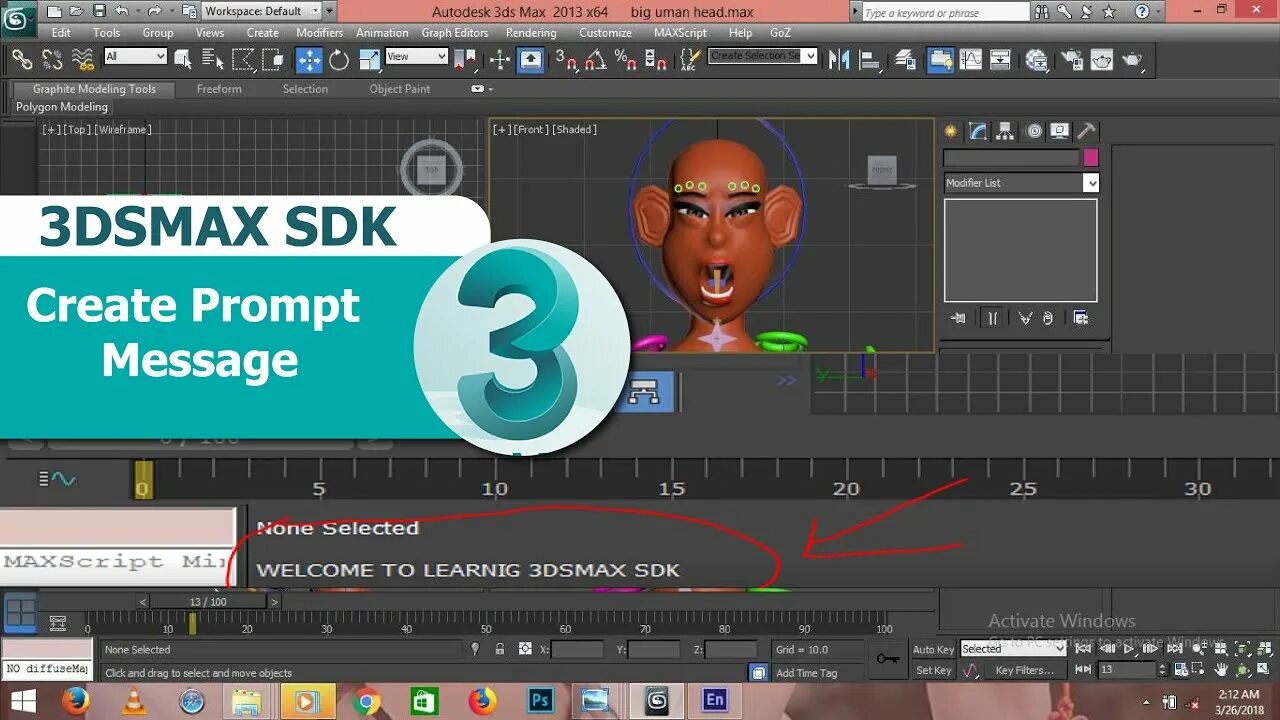Open the Utilities command panel tab
Image resolution: width=1280 pixels, height=720 pixels.
click(1088, 131)
